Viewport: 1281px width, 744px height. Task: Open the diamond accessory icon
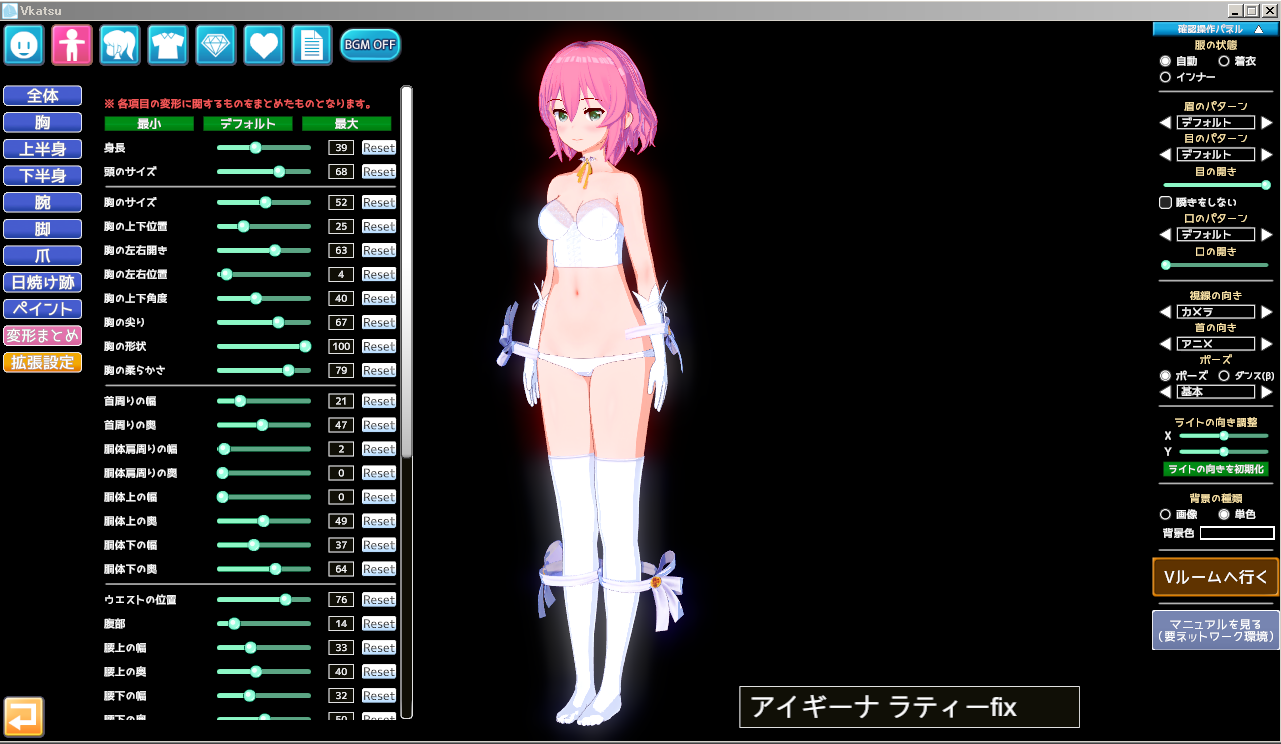point(216,45)
